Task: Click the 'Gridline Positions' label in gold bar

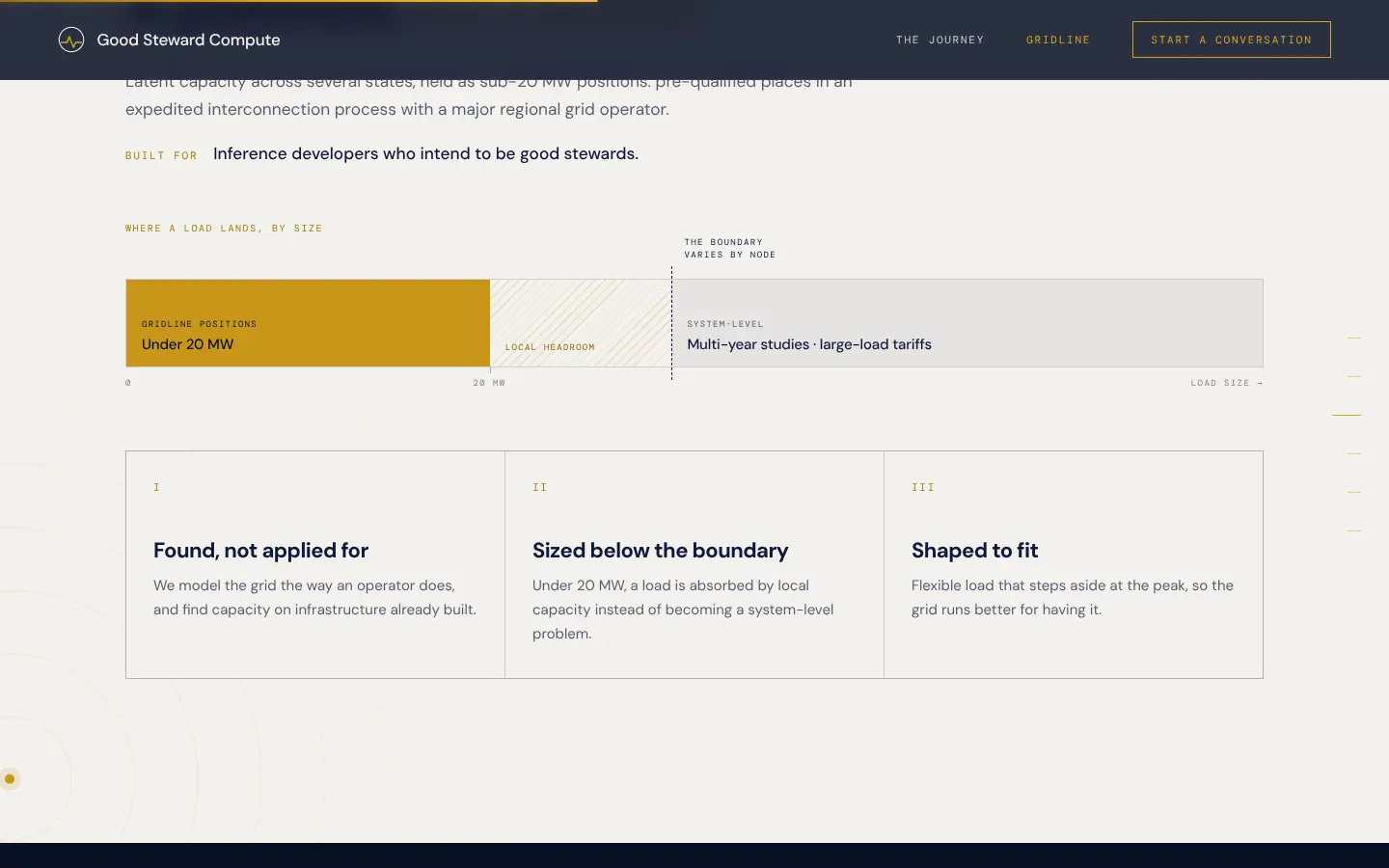Action: coord(199,324)
